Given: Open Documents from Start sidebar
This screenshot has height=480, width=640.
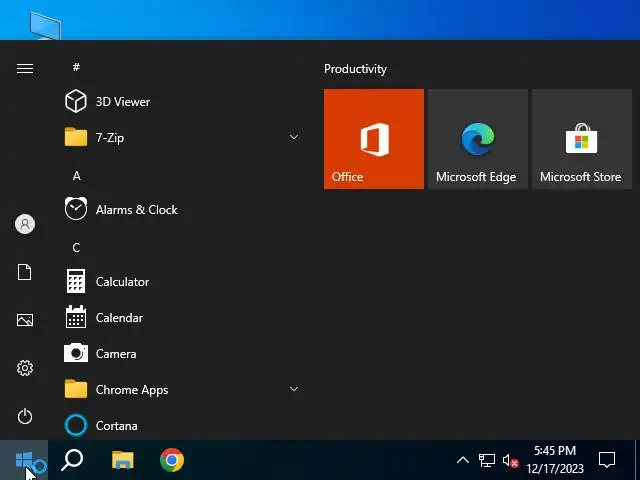Looking at the screenshot, I should click(x=24, y=272).
